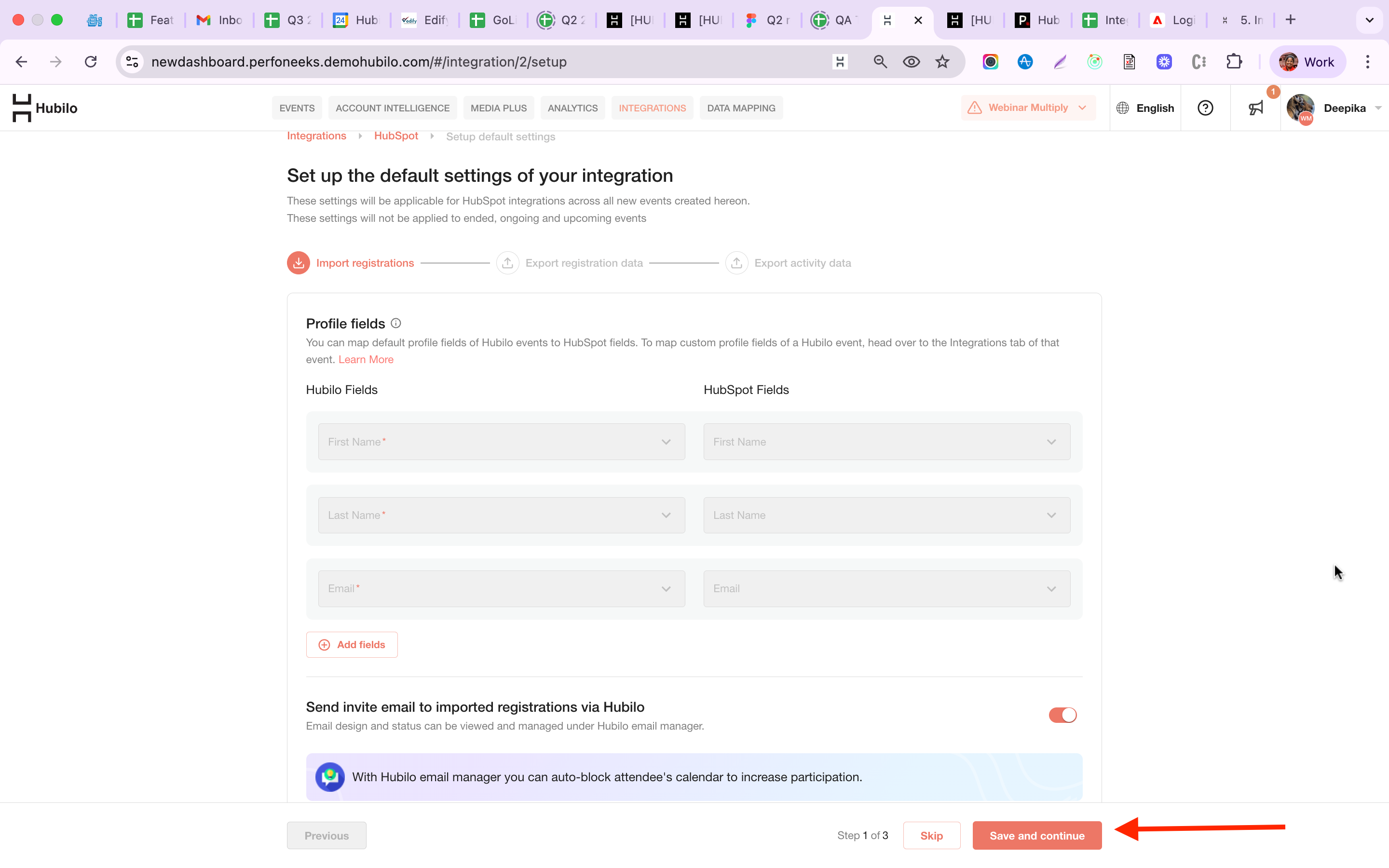This screenshot has height=868, width=1389.
Task: Switch to the Q2 Figma browser tab
Action: click(766, 20)
